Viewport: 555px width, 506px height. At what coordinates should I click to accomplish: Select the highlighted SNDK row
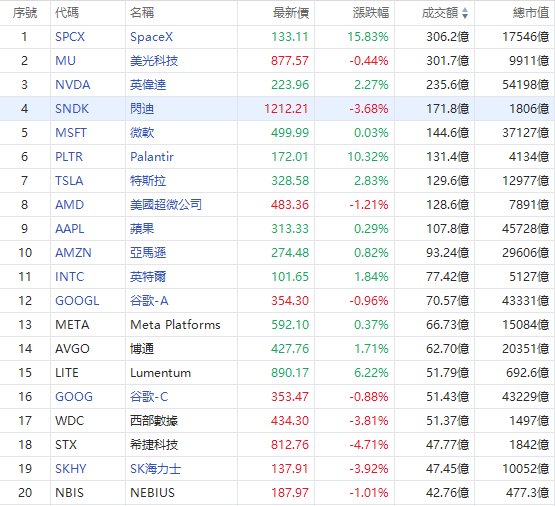278,109
